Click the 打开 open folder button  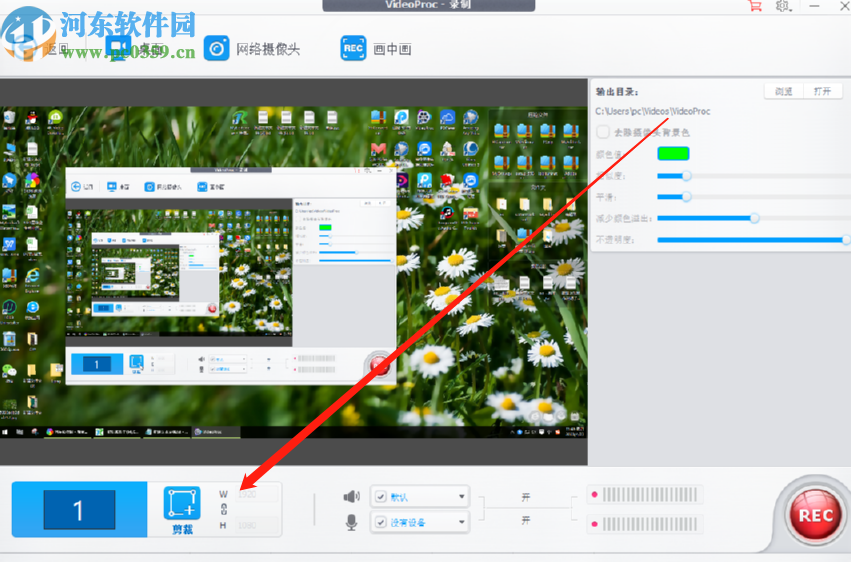(x=822, y=91)
